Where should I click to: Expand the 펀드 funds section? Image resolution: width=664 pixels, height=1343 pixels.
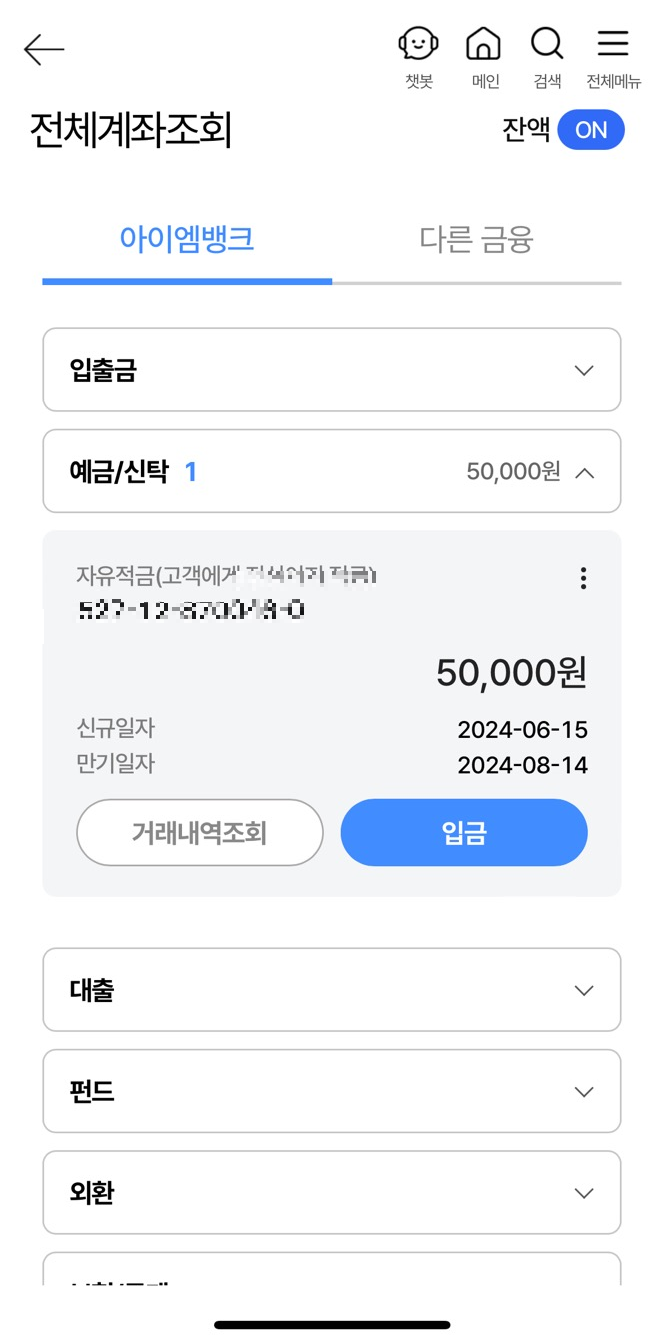[x=331, y=1091]
